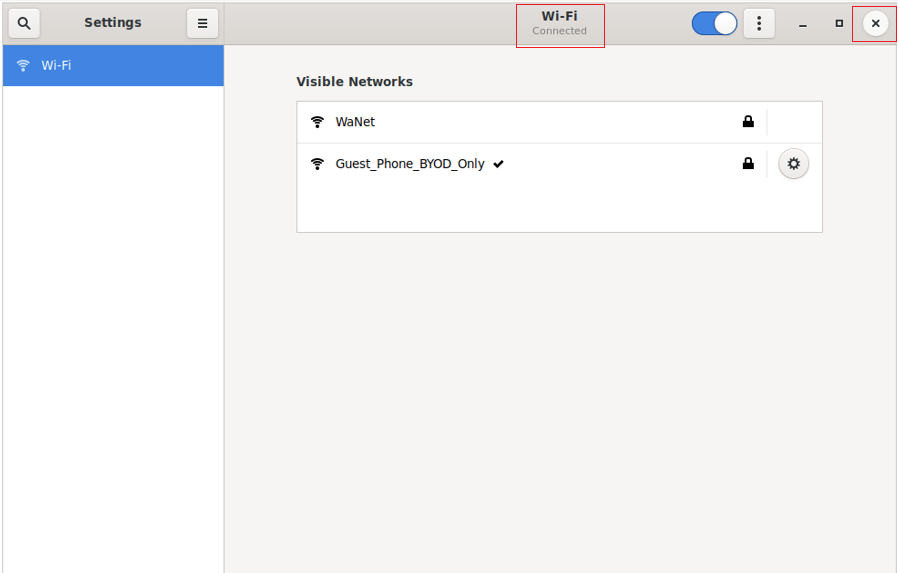
Task: Click the lock icon for Guest_Phone_BYOD_Only
Action: click(x=748, y=164)
